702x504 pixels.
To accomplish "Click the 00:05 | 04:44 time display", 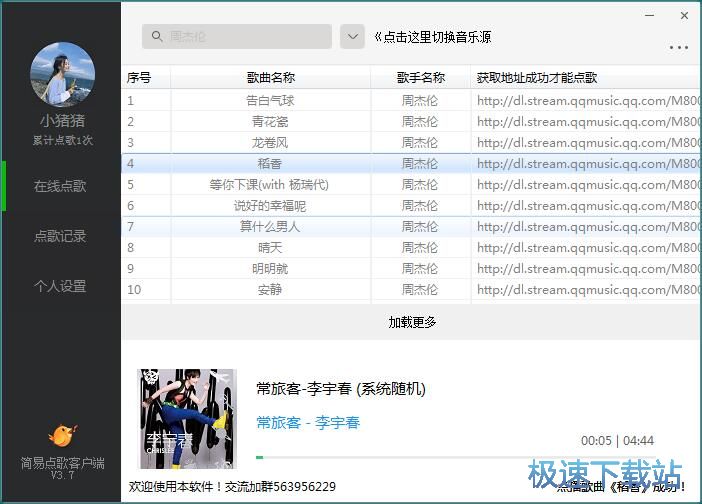I will coord(617,440).
